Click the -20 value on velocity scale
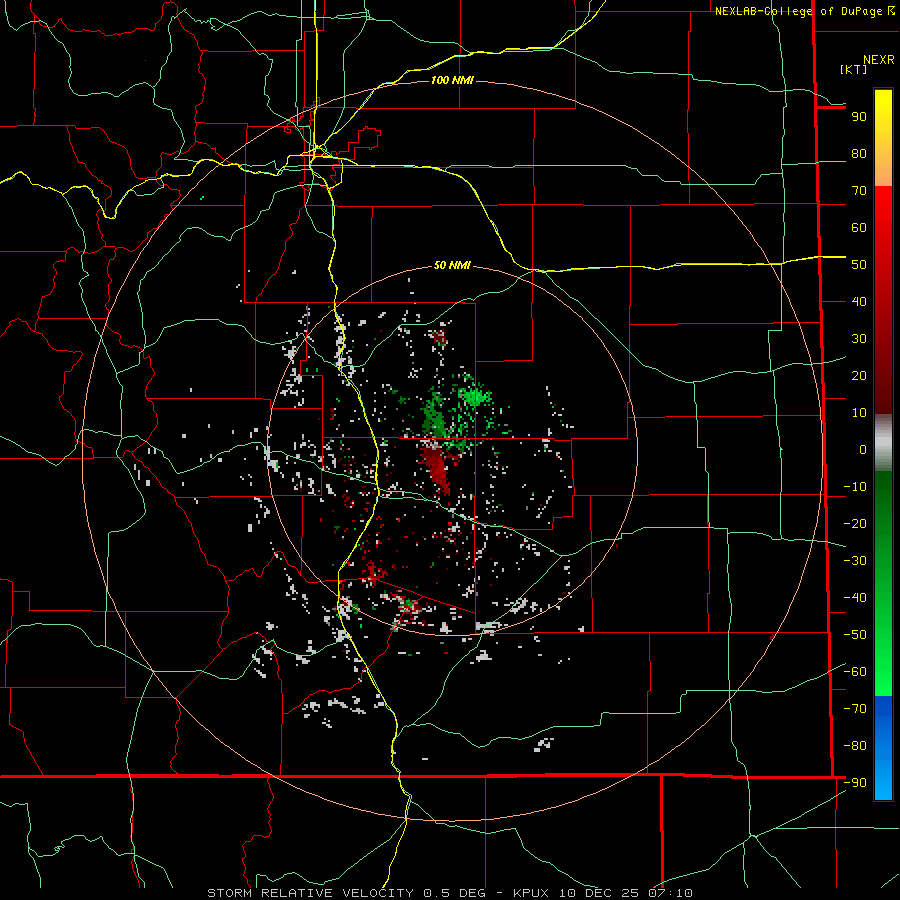The width and height of the screenshot is (900, 900). [x=855, y=524]
